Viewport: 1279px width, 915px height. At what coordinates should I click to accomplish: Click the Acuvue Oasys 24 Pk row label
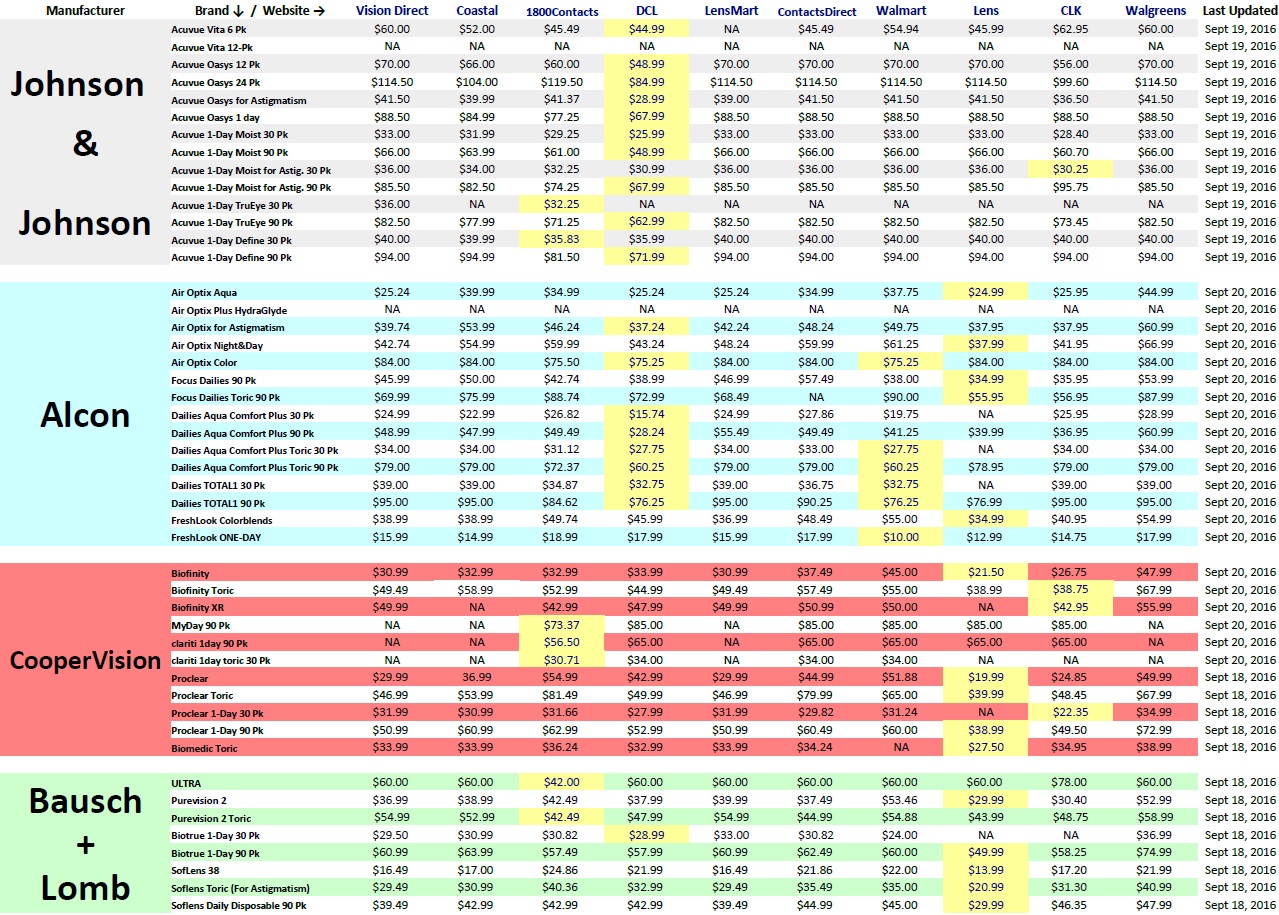(216, 82)
